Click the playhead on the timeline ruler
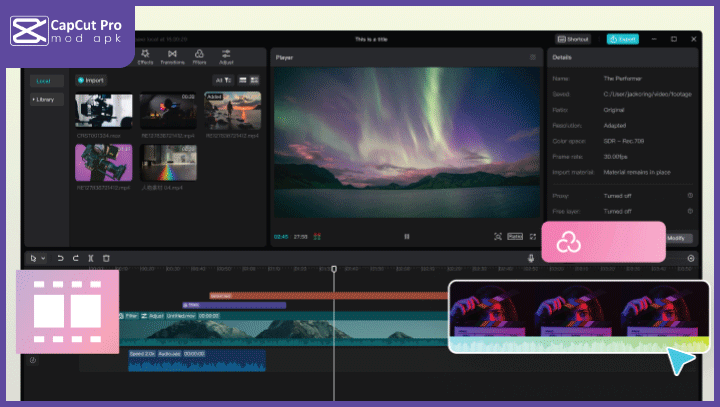This screenshot has height=407, width=720. click(x=334, y=269)
